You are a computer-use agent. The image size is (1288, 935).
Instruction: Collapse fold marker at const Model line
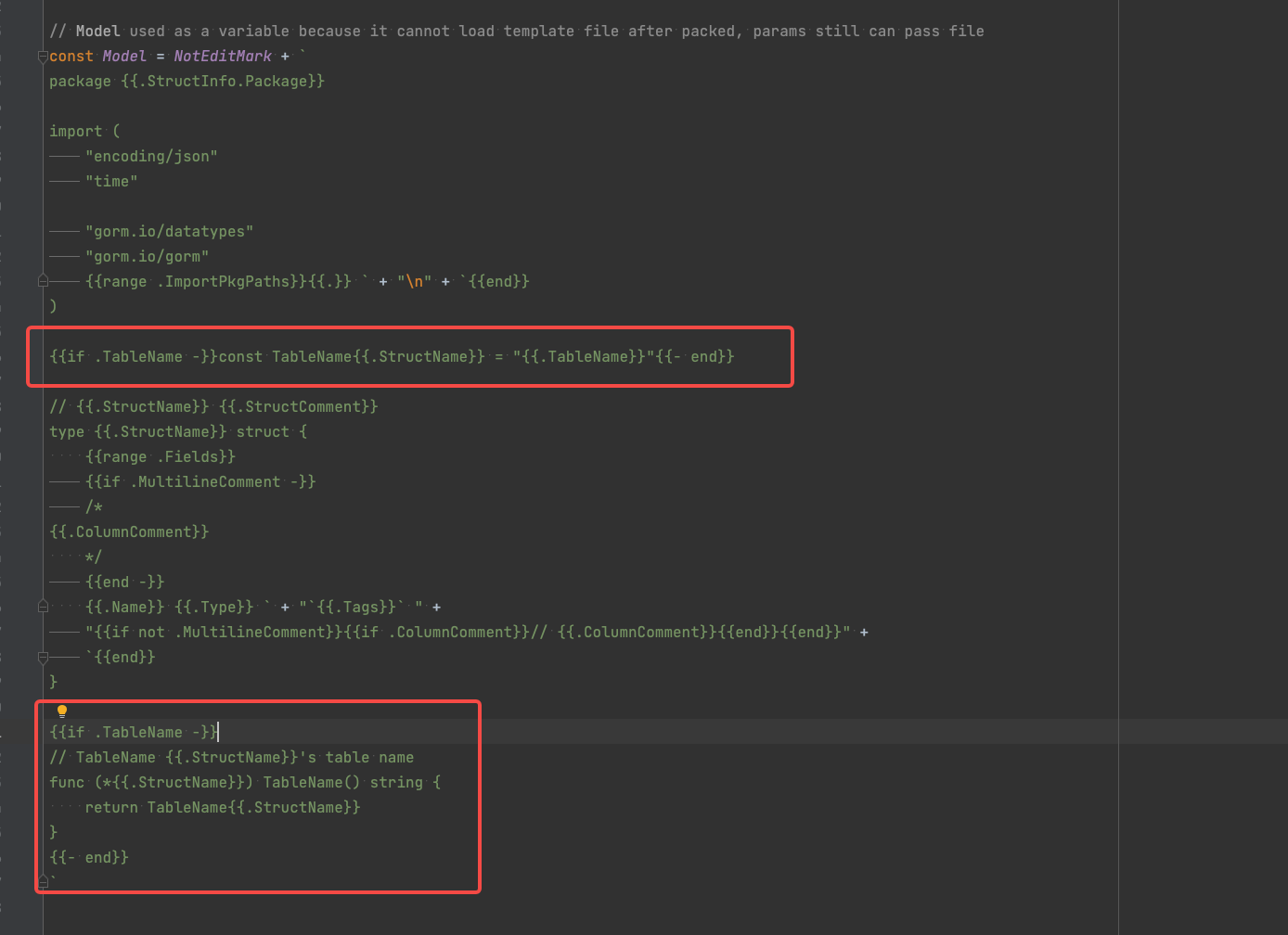(x=43, y=57)
